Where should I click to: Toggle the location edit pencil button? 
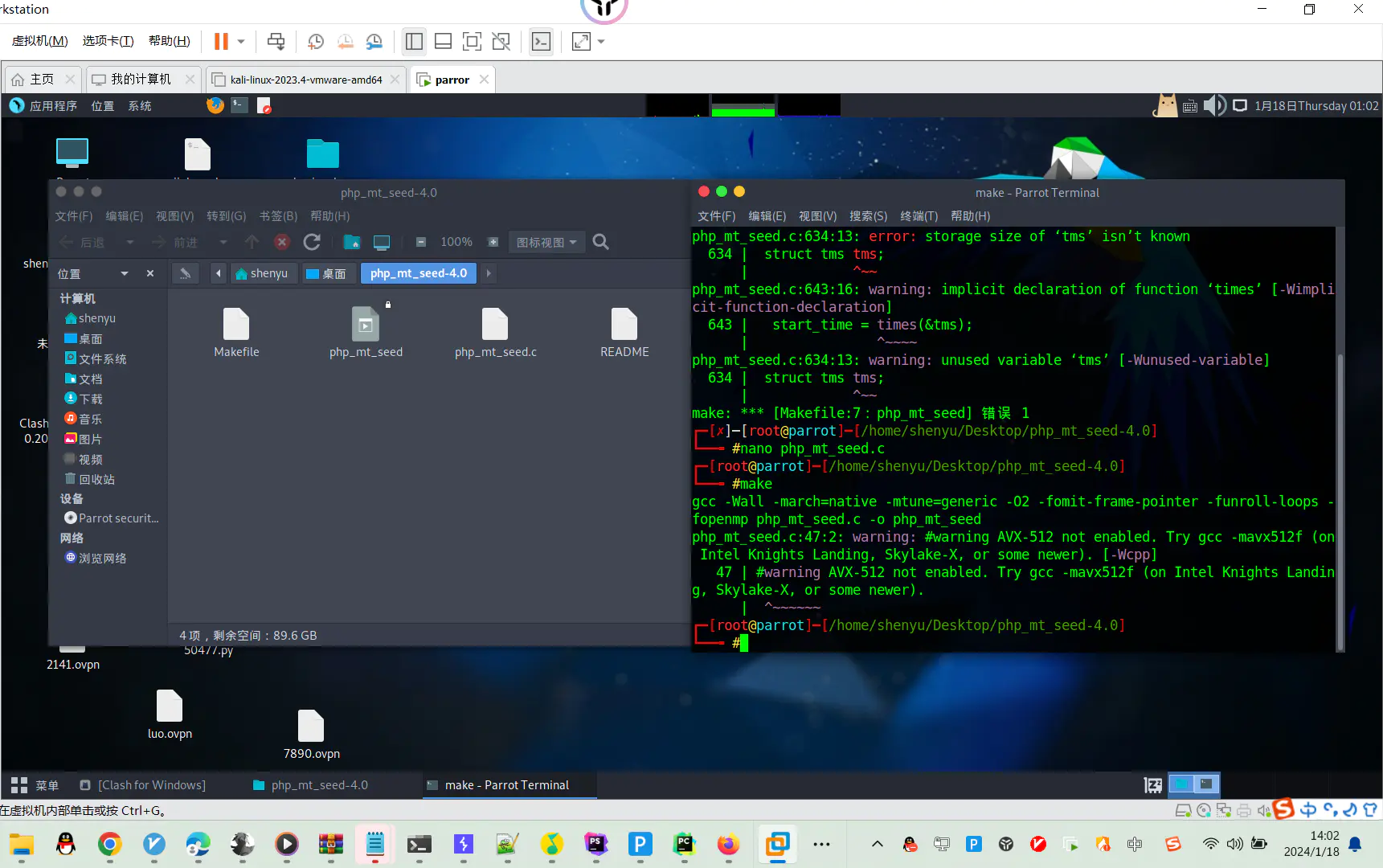185,273
